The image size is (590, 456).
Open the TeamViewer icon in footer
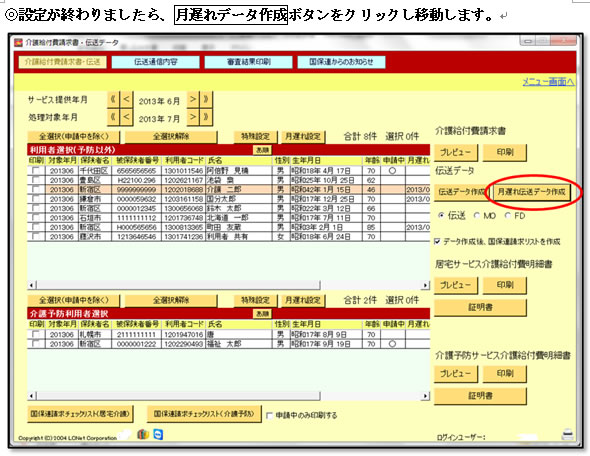158,435
